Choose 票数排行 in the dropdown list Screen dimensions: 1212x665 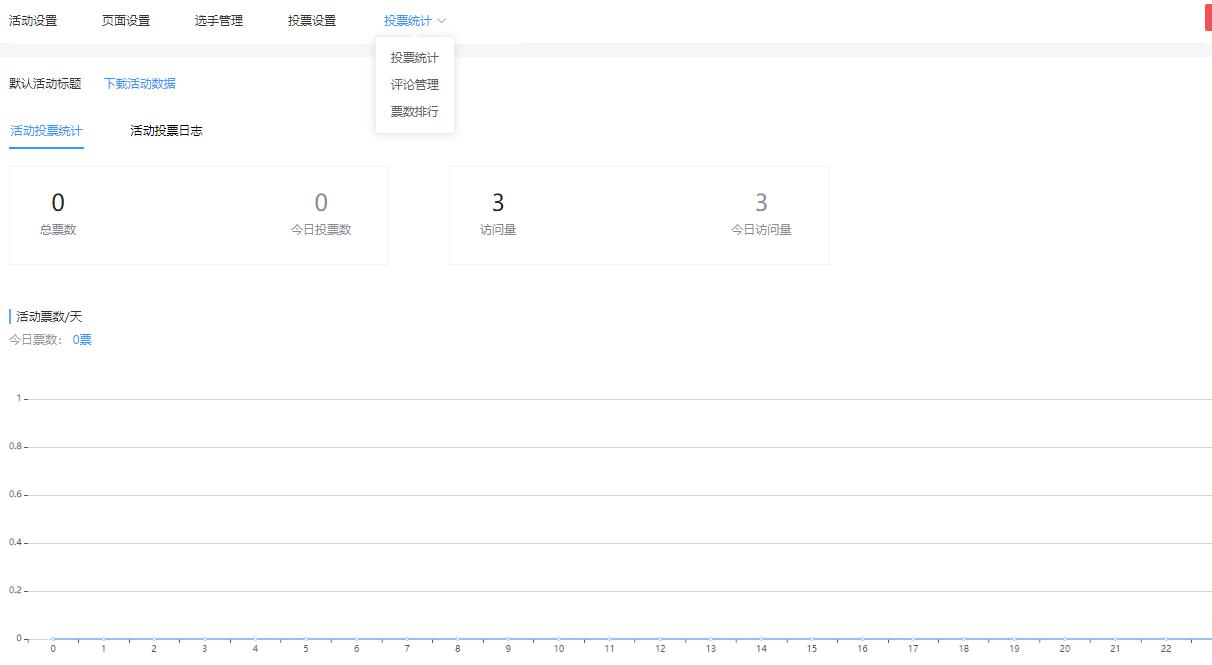pyautogui.click(x=413, y=111)
